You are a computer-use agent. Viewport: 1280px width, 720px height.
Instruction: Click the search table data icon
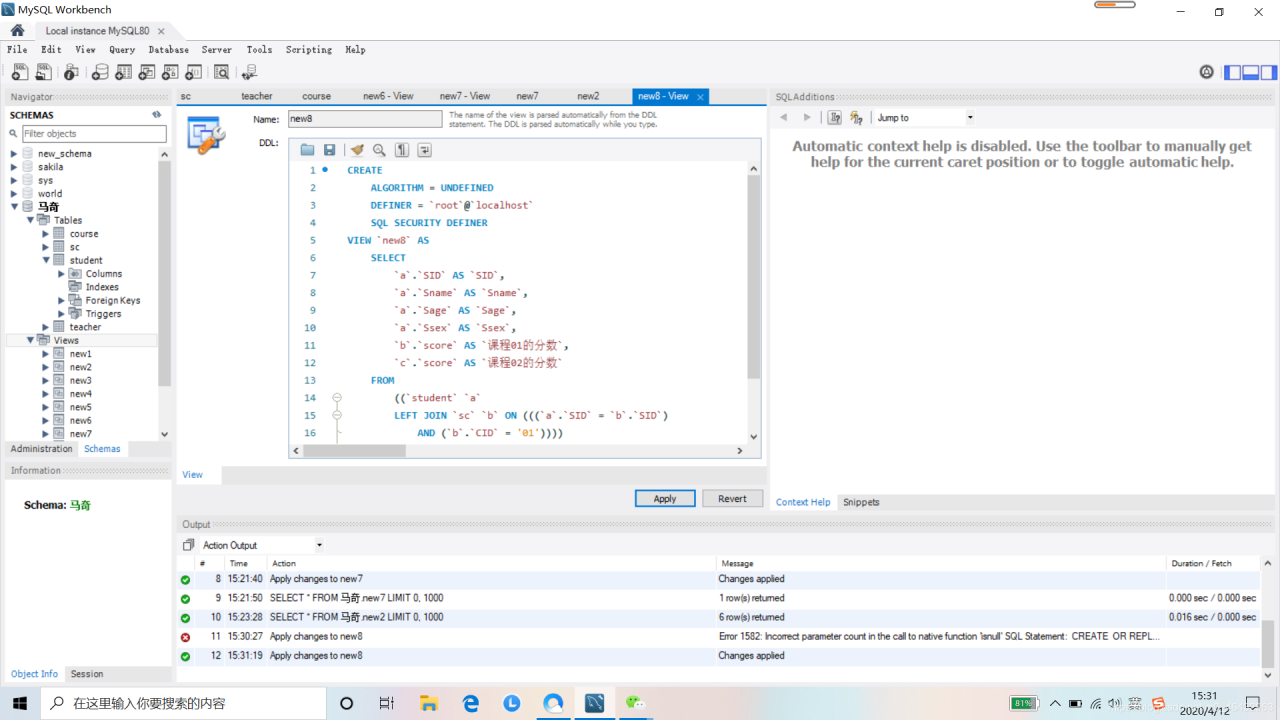(x=221, y=72)
